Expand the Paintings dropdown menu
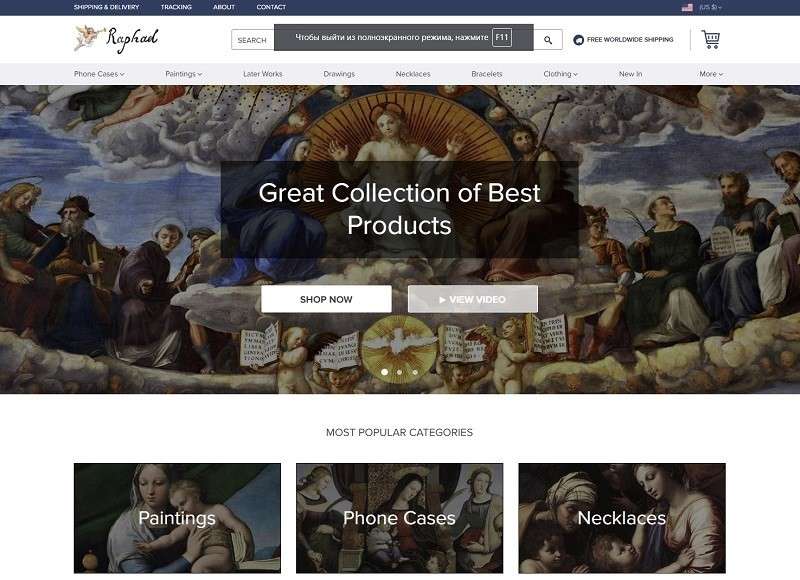The height and width of the screenshot is (580, 800). (x=184, y=74)
